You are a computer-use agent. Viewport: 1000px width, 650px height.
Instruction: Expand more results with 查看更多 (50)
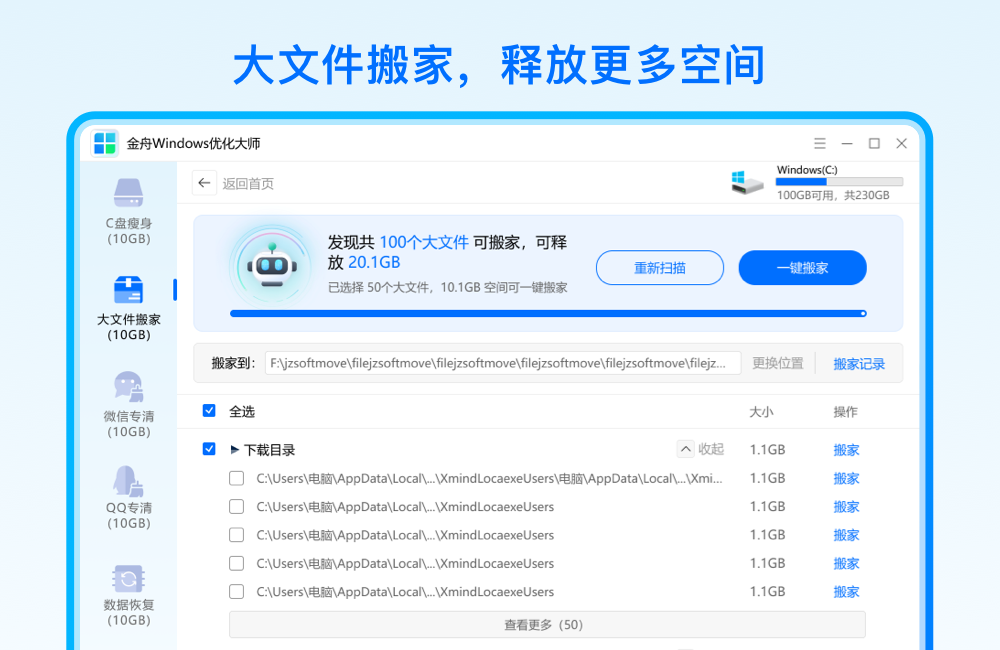tap(546, 624)
